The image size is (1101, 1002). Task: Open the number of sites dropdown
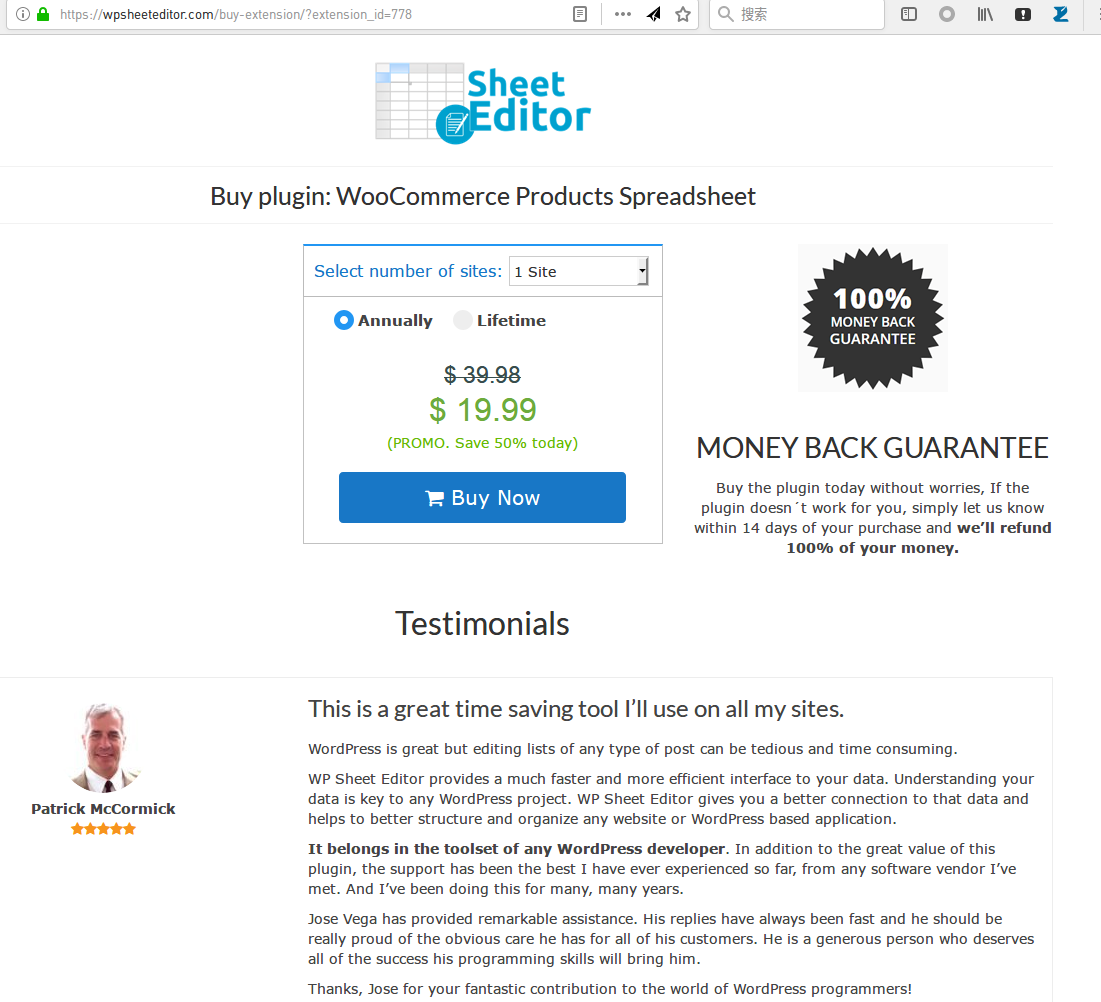[579, 271]
